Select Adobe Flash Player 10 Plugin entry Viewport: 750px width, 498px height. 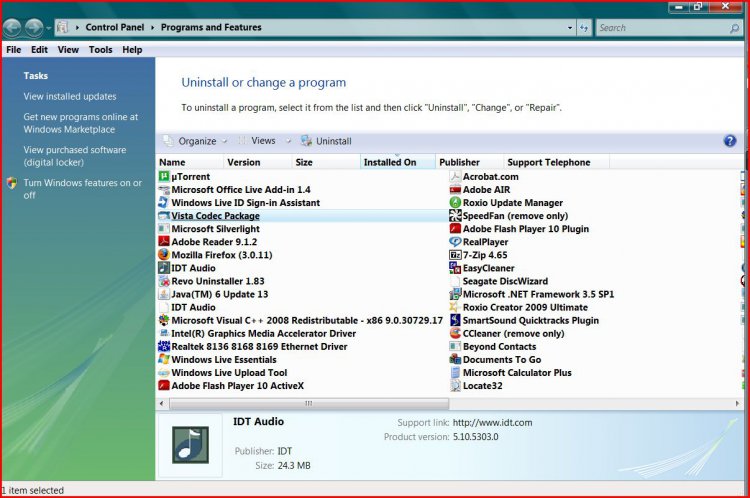(526, 229)
